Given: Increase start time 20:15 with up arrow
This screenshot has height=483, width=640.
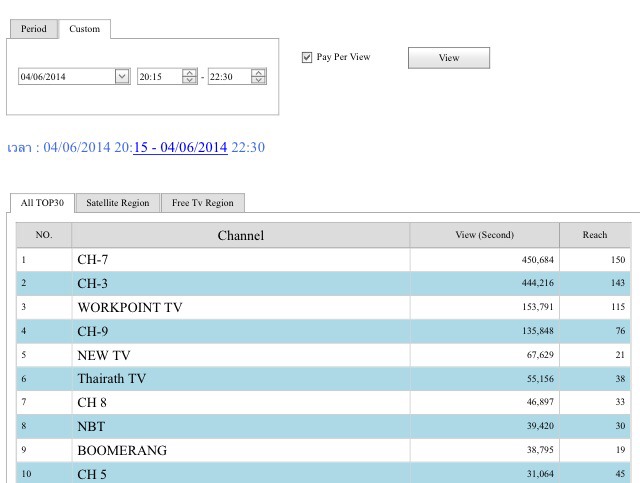Looking at the screenshot, I should [x=189, y=73].
